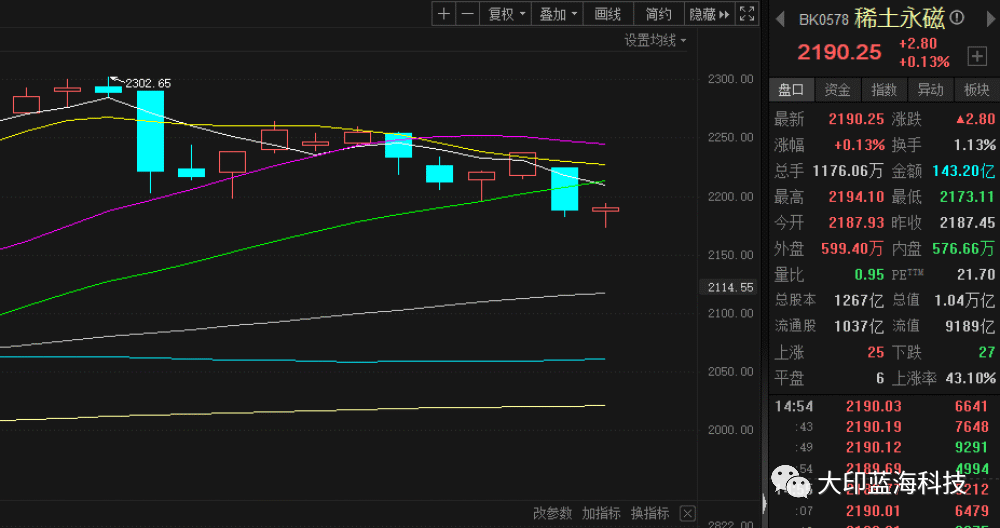Toggle the 画线 drawing tool

click(x=608, y=14)
